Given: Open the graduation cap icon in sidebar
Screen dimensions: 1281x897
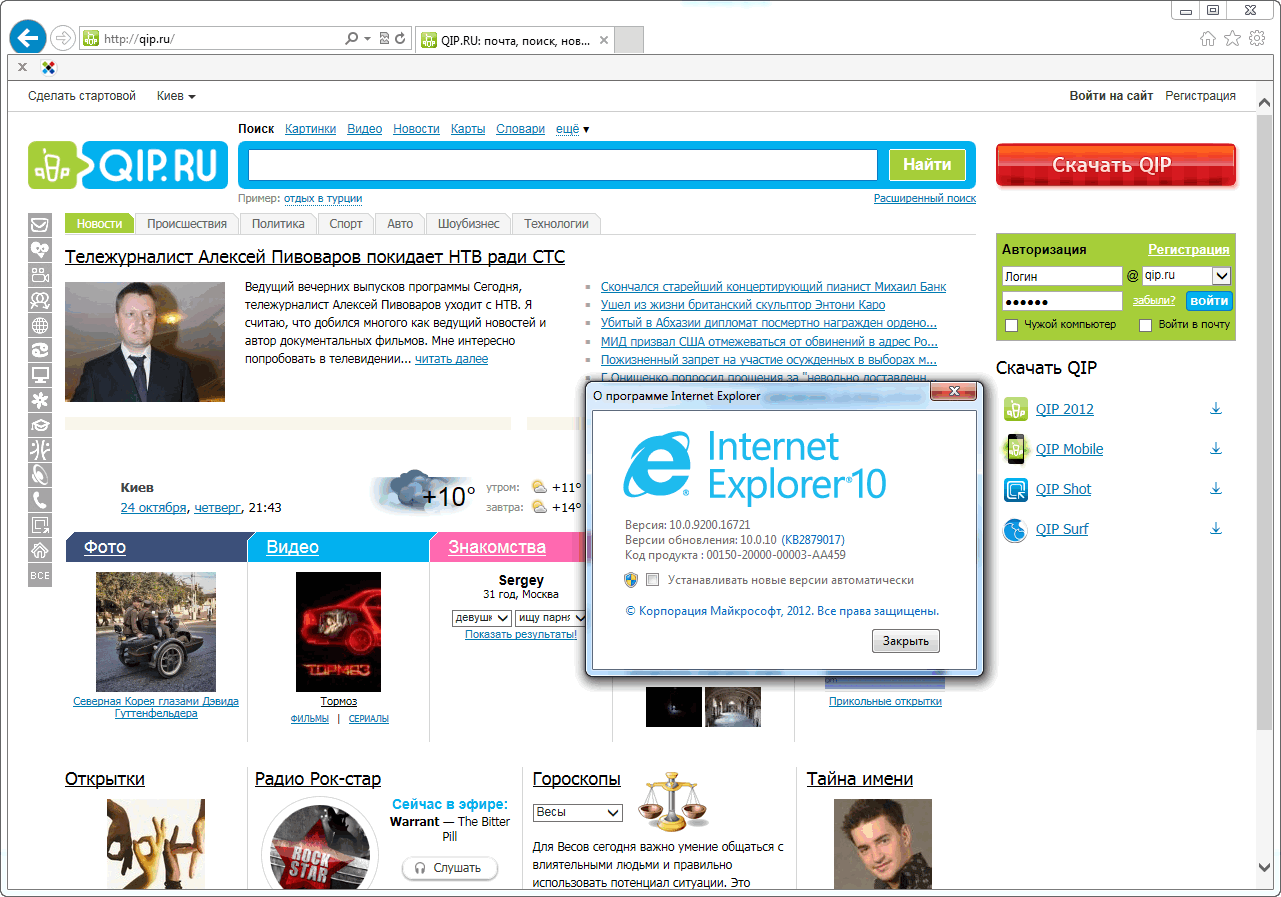Looking at the screenshot, I should 40,425.
